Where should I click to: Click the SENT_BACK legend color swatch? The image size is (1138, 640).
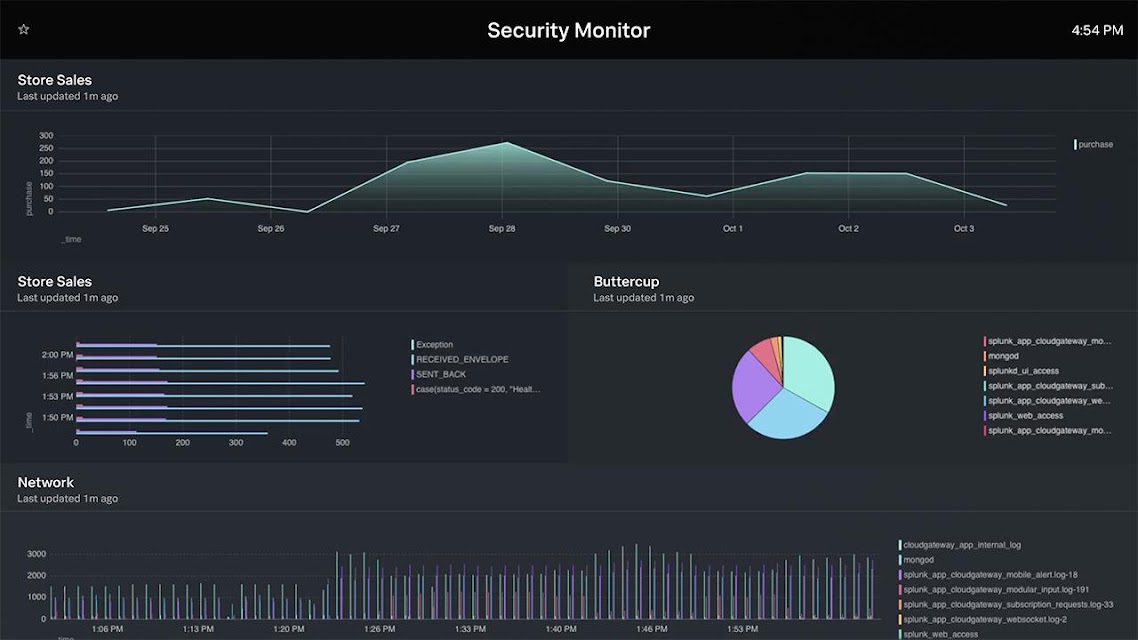coord(413,374)
